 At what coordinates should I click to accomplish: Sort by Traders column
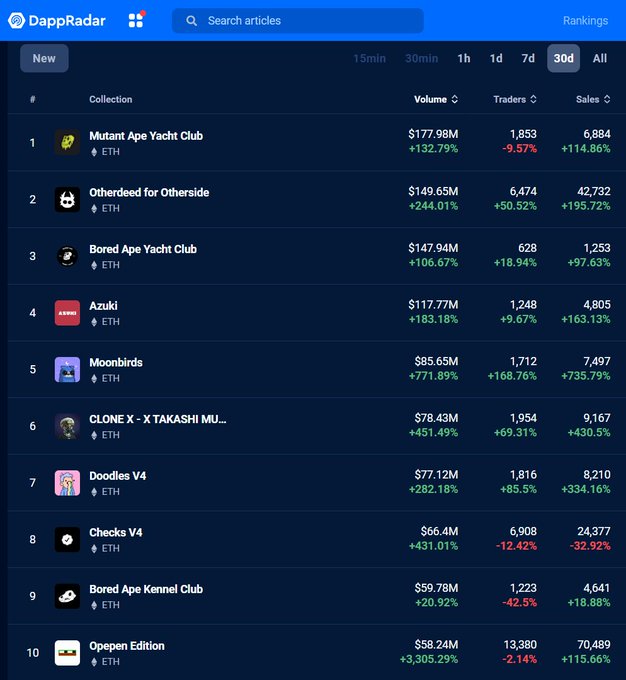point(515,99)
